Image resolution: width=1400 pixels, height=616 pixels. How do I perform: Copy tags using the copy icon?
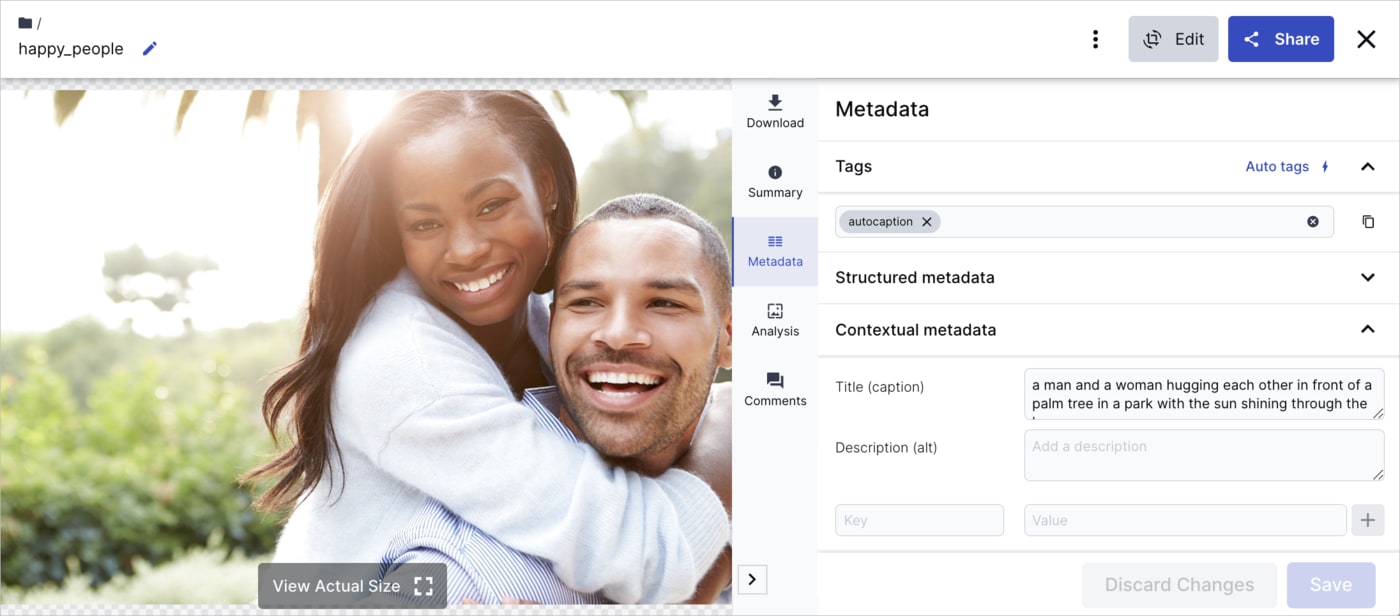(x=1368, y=222)
